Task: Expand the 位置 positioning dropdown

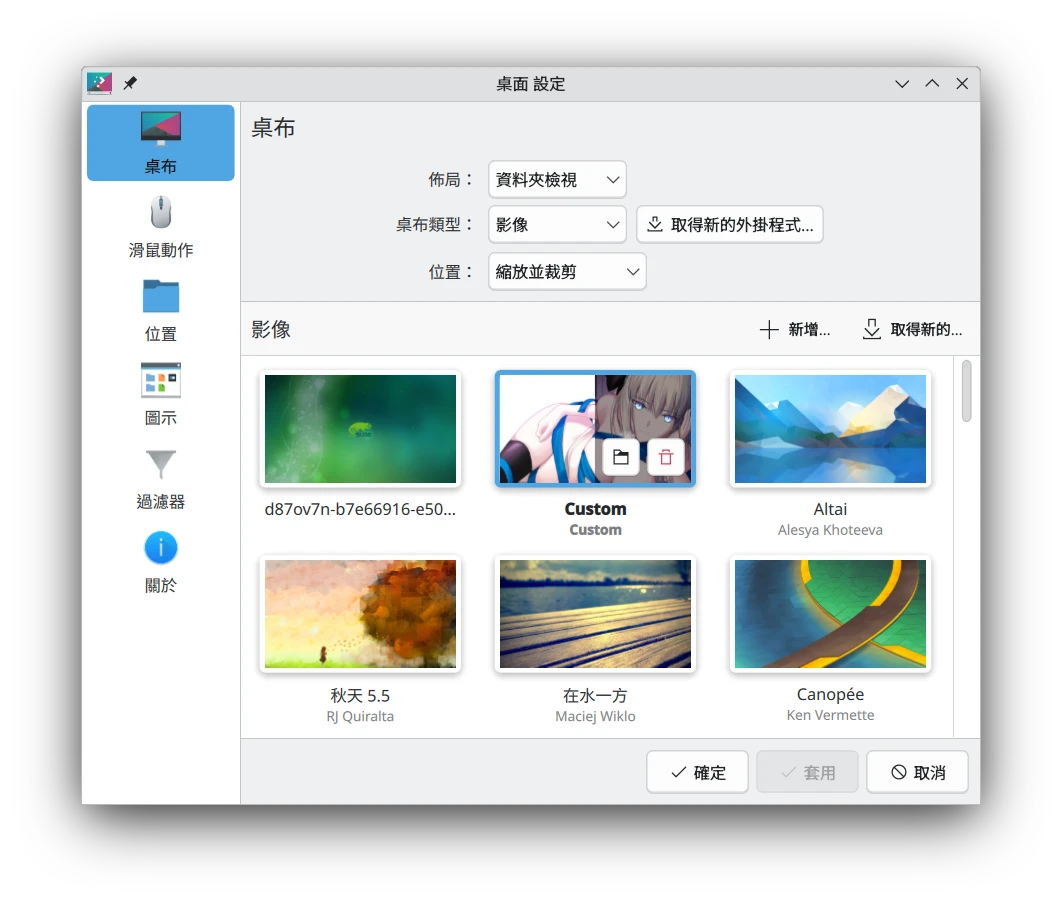Action: 567,271
